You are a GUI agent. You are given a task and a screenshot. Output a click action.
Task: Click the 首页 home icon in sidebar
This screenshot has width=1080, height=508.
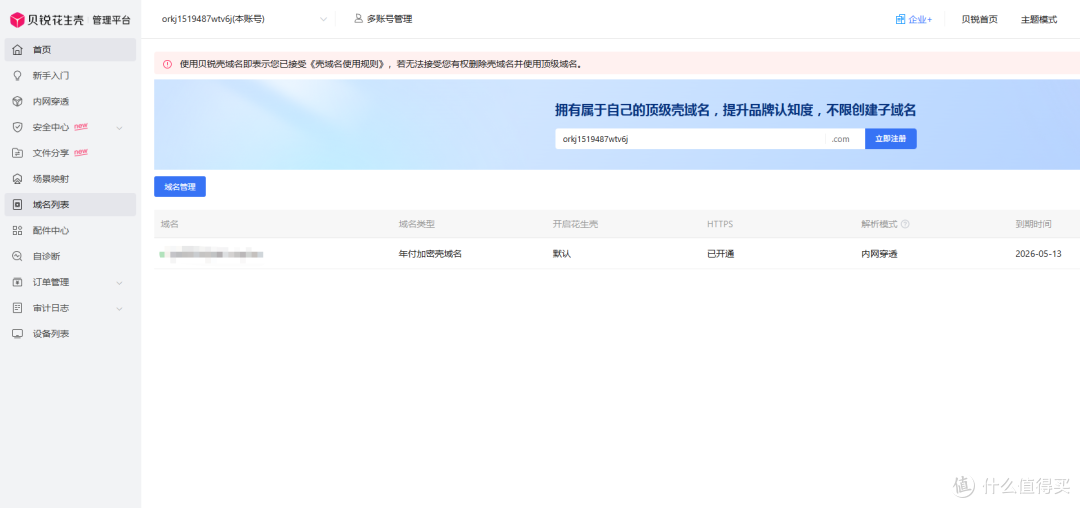[x=18, y=50]
